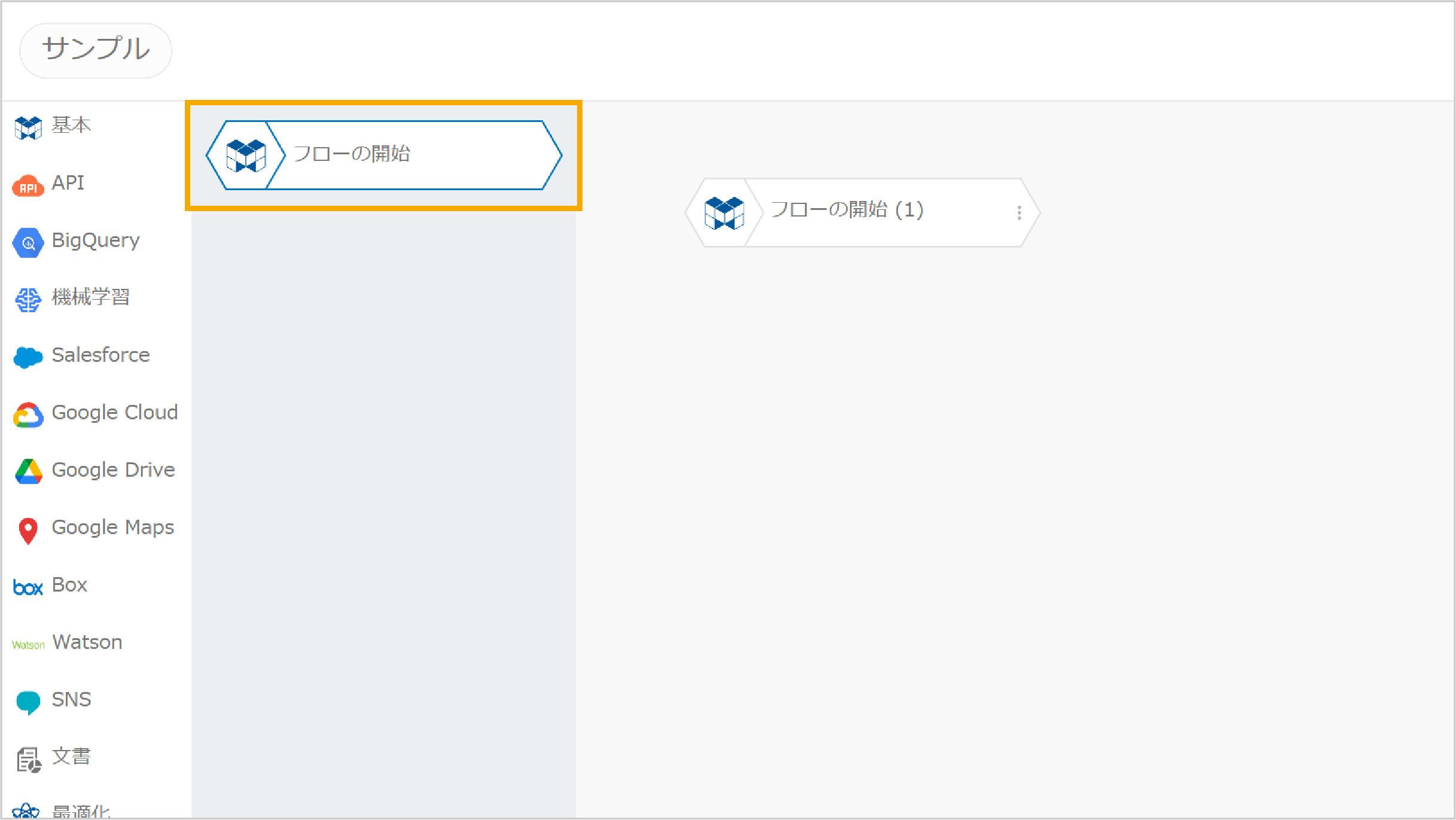Select the orange API cloud icon

pos(28,186)
